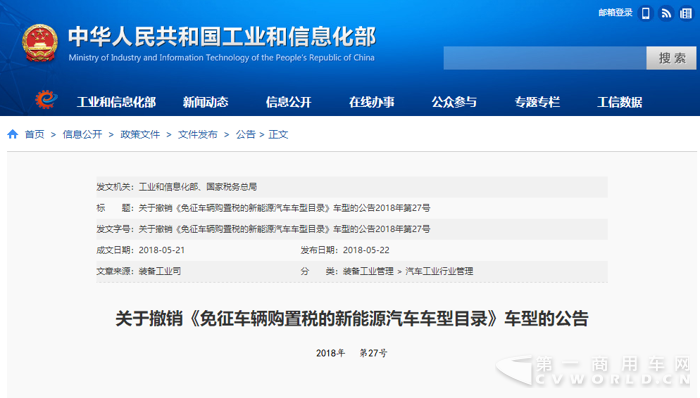Click the 发布日期 value 2018-05-22
The height and width of the screenshot is (398, 700).
coord(366,250)
